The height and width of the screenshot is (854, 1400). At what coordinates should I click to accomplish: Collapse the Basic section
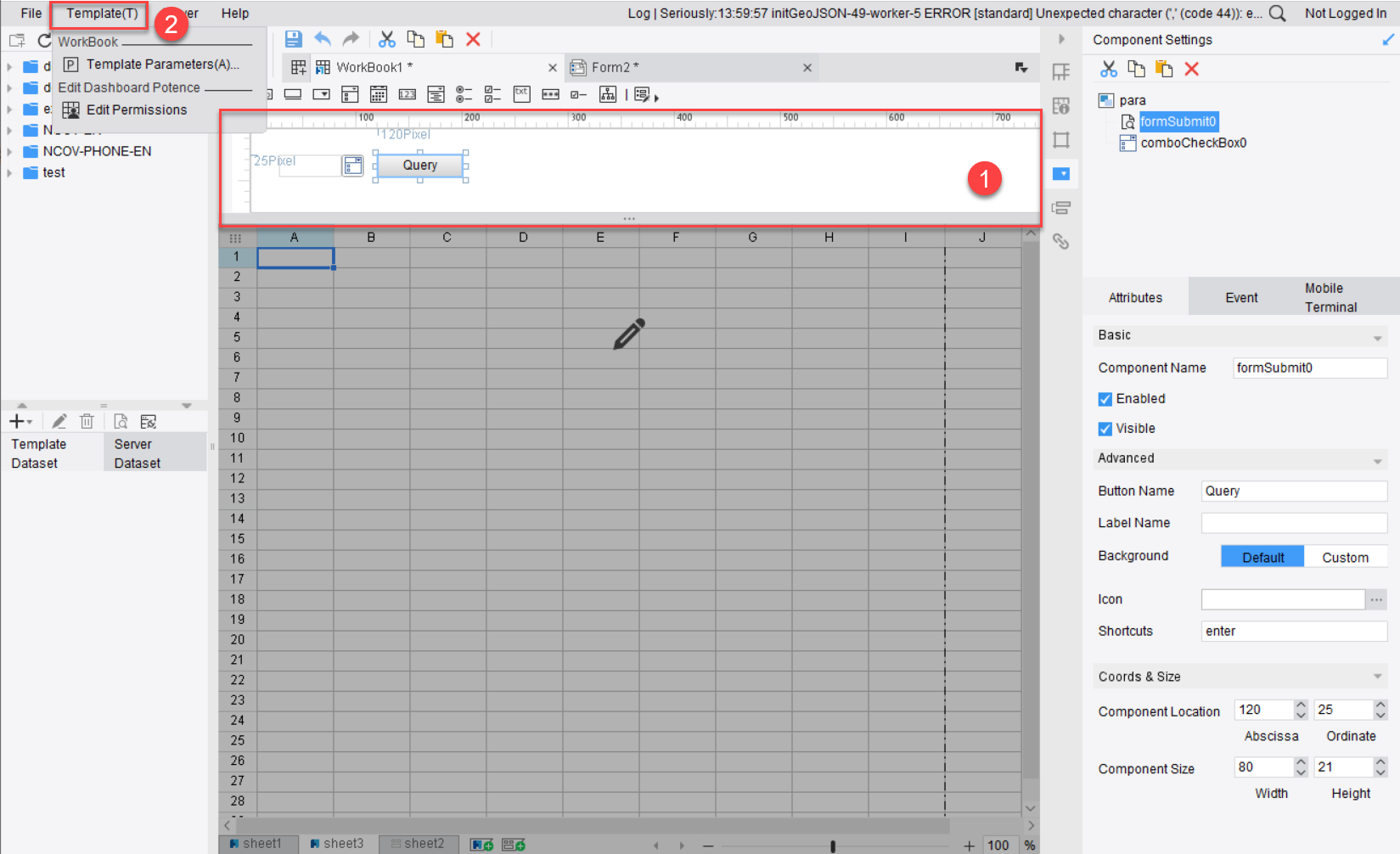1377,337
